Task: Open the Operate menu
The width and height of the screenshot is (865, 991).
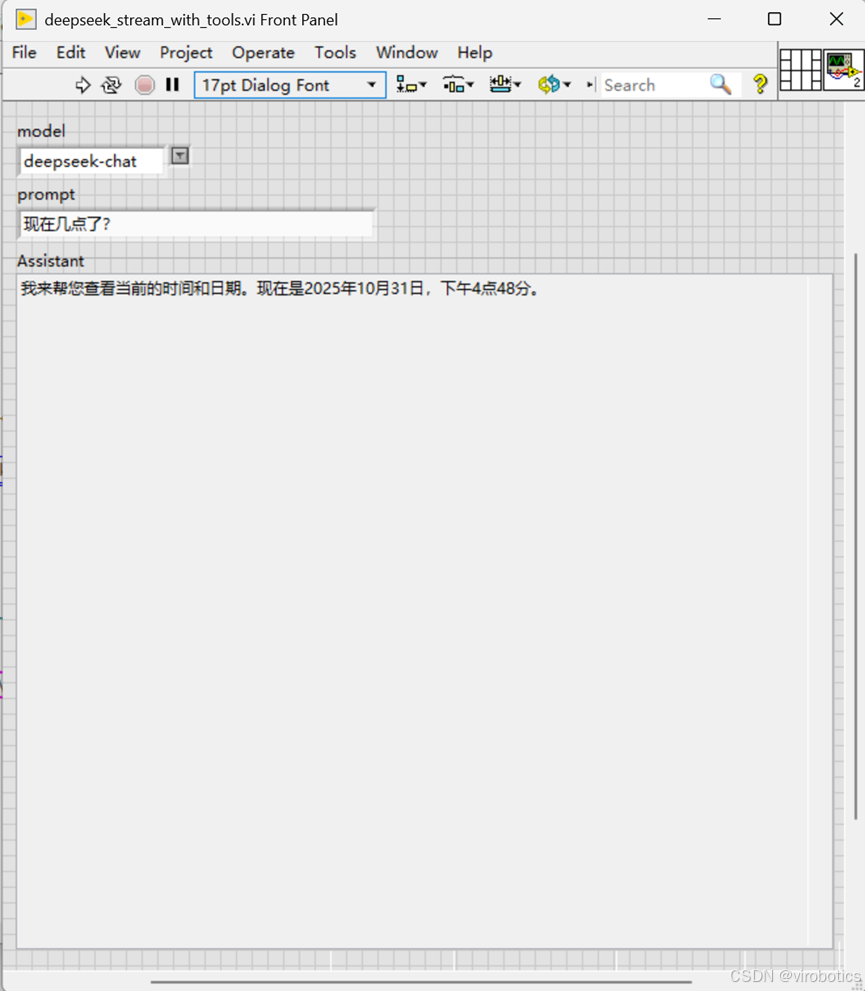Action: [263, 52]
